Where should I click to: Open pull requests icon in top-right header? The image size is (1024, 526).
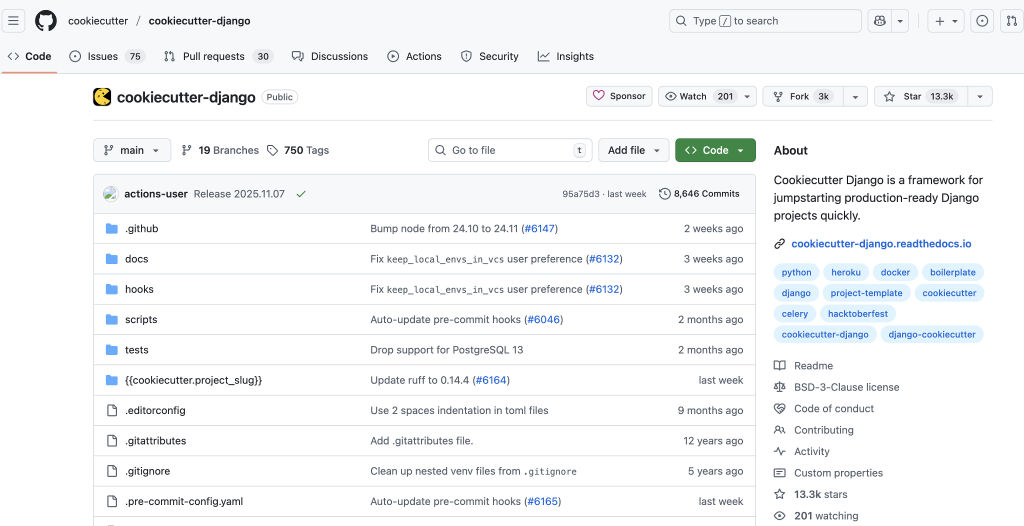point(1012,21)
